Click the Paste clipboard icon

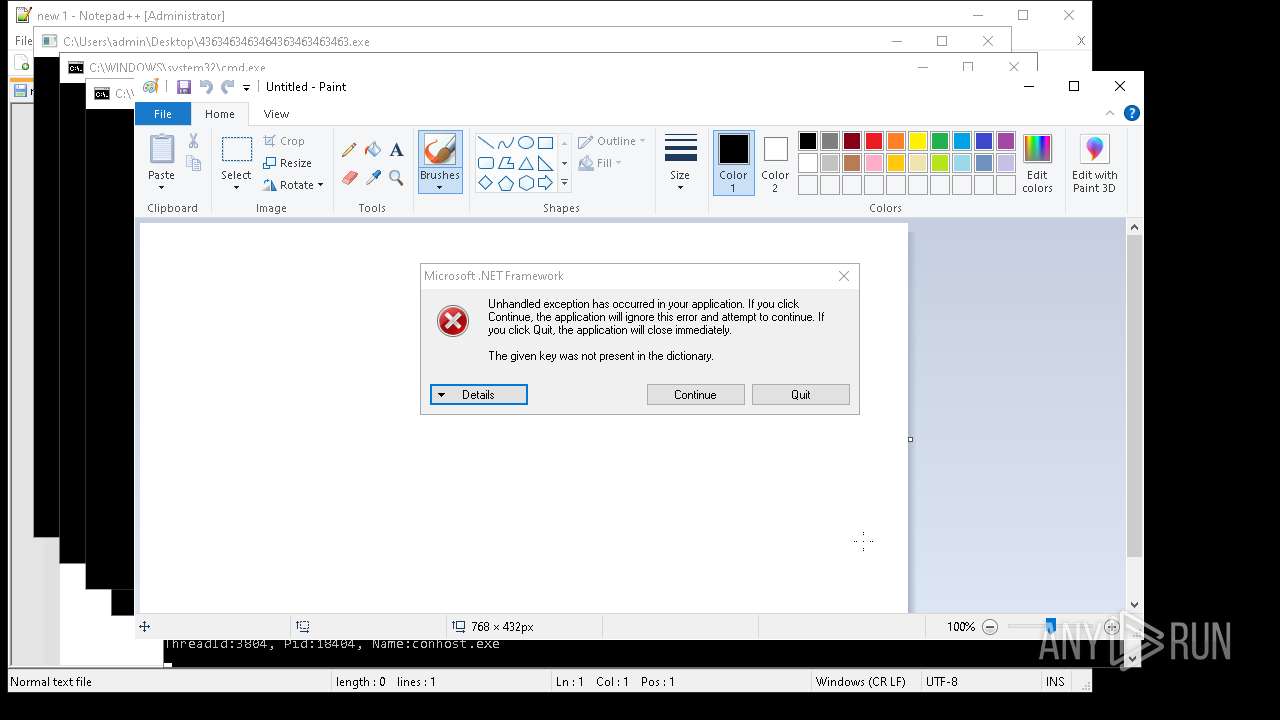(161, 149)
